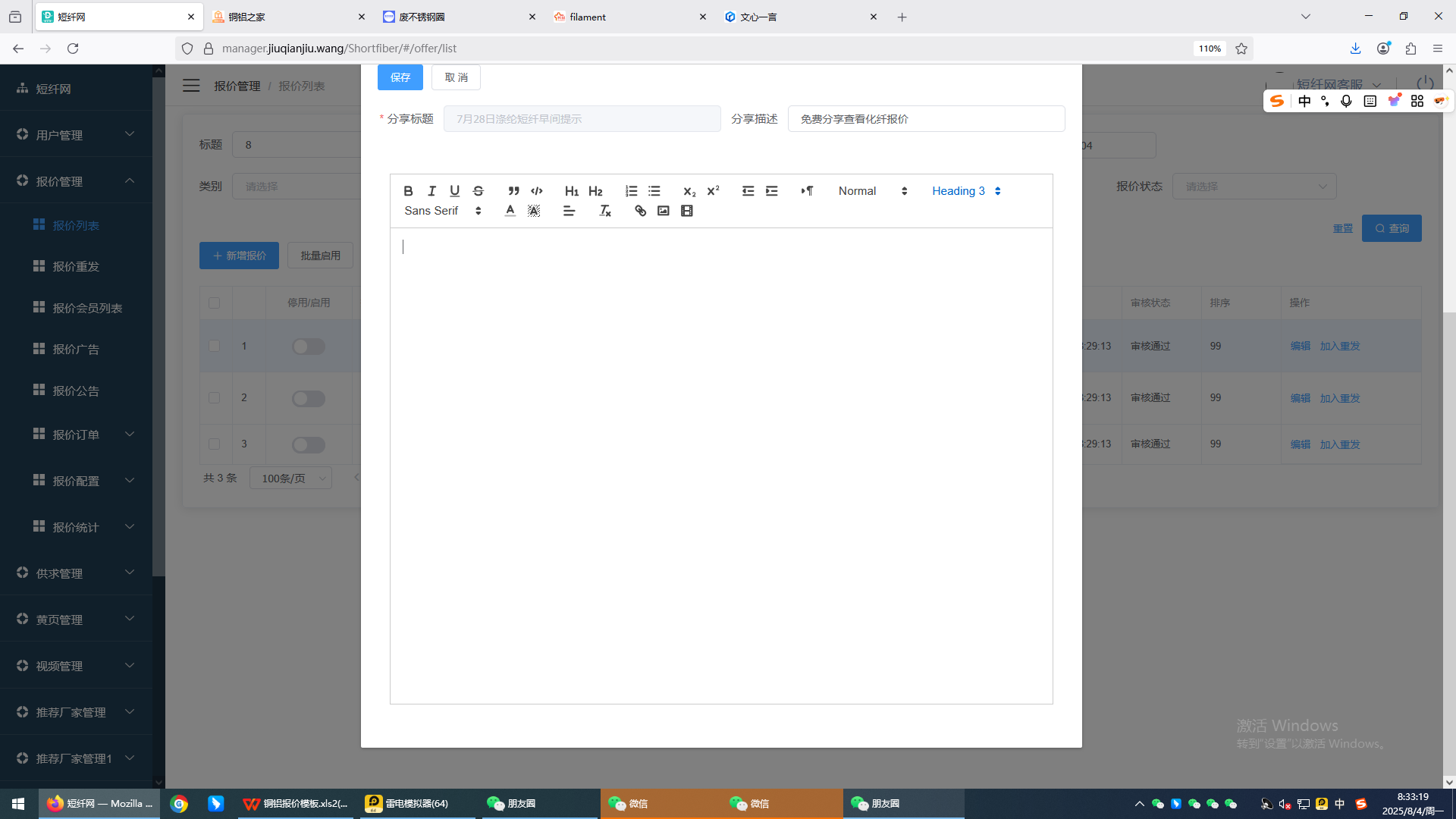Create an ordered list
1456x819 pixels.
(631, 191)
